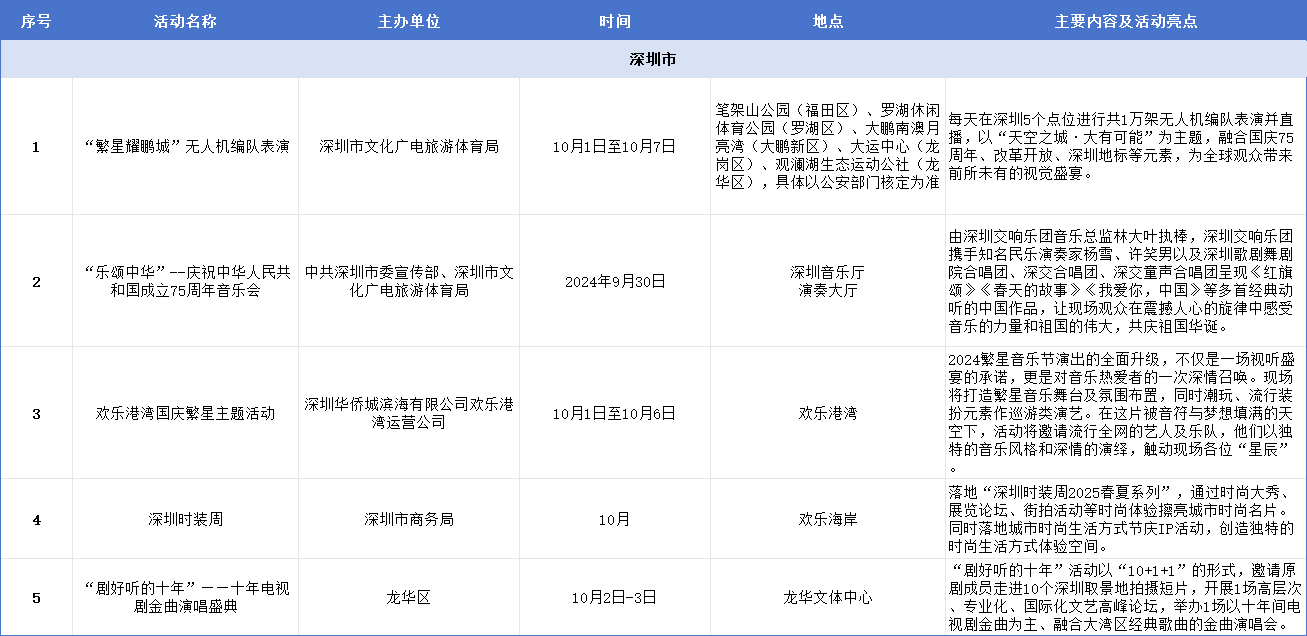1307x636 pixels.
Task: Click the 序号 column header
Action: 36,21
